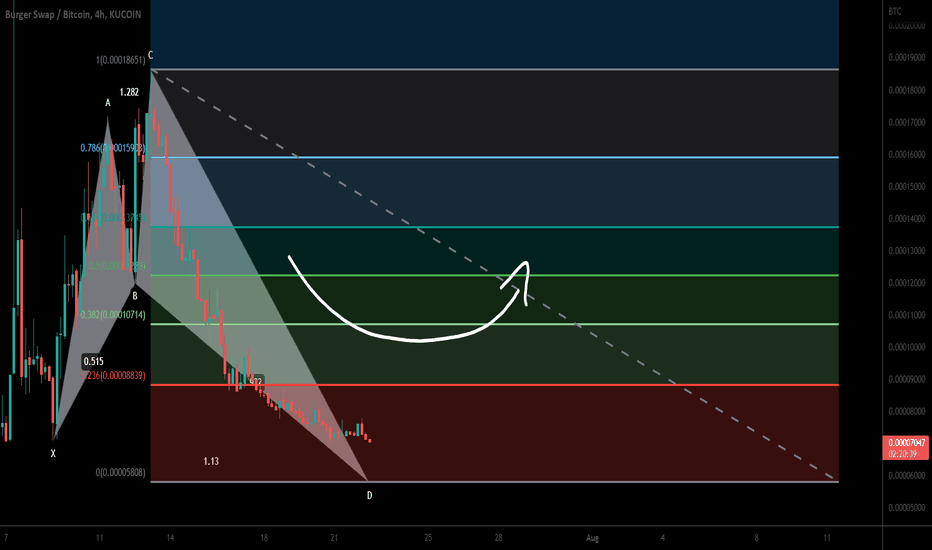
Task: Click pattern point label C
Action: (150, 55)
